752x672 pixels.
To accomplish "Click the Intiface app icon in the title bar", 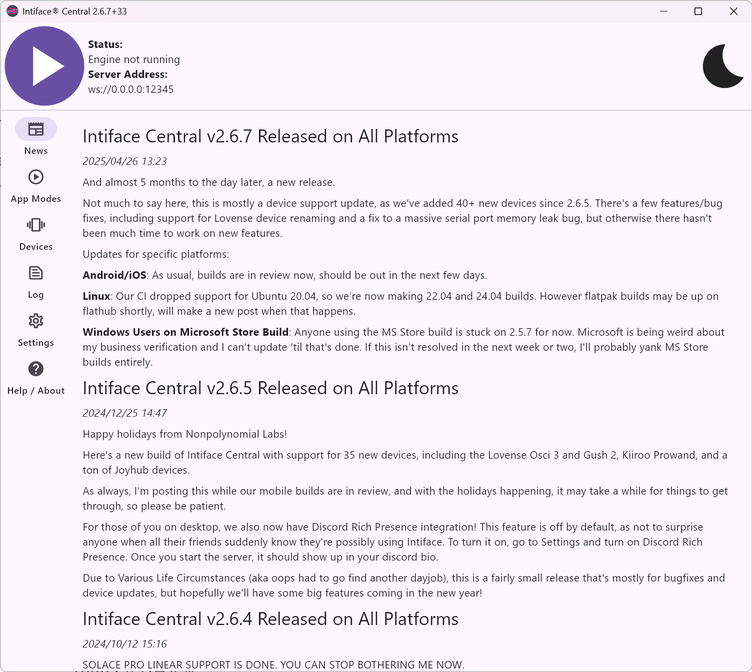I will point(12,11).
